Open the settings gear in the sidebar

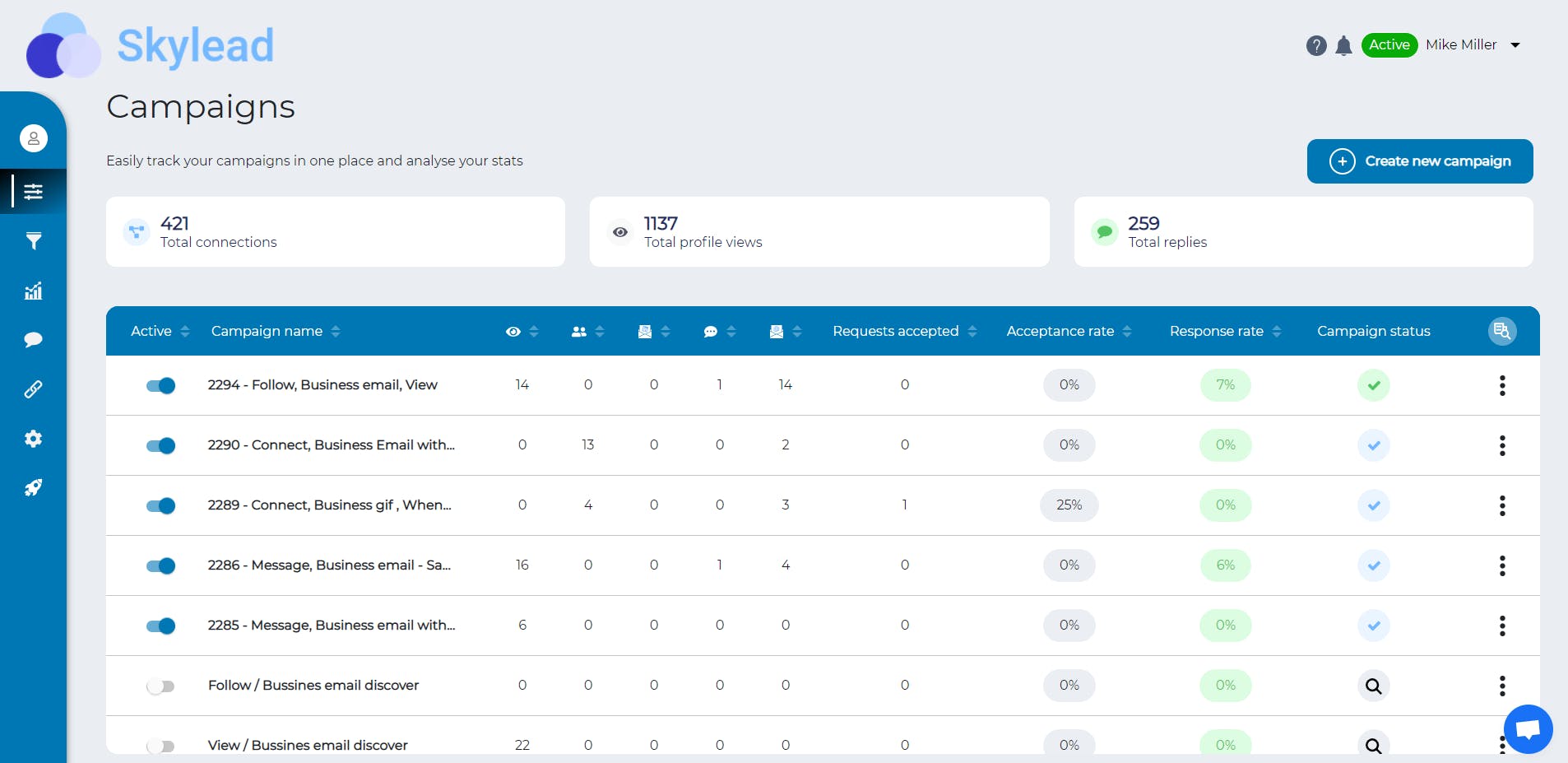(33, 439)
